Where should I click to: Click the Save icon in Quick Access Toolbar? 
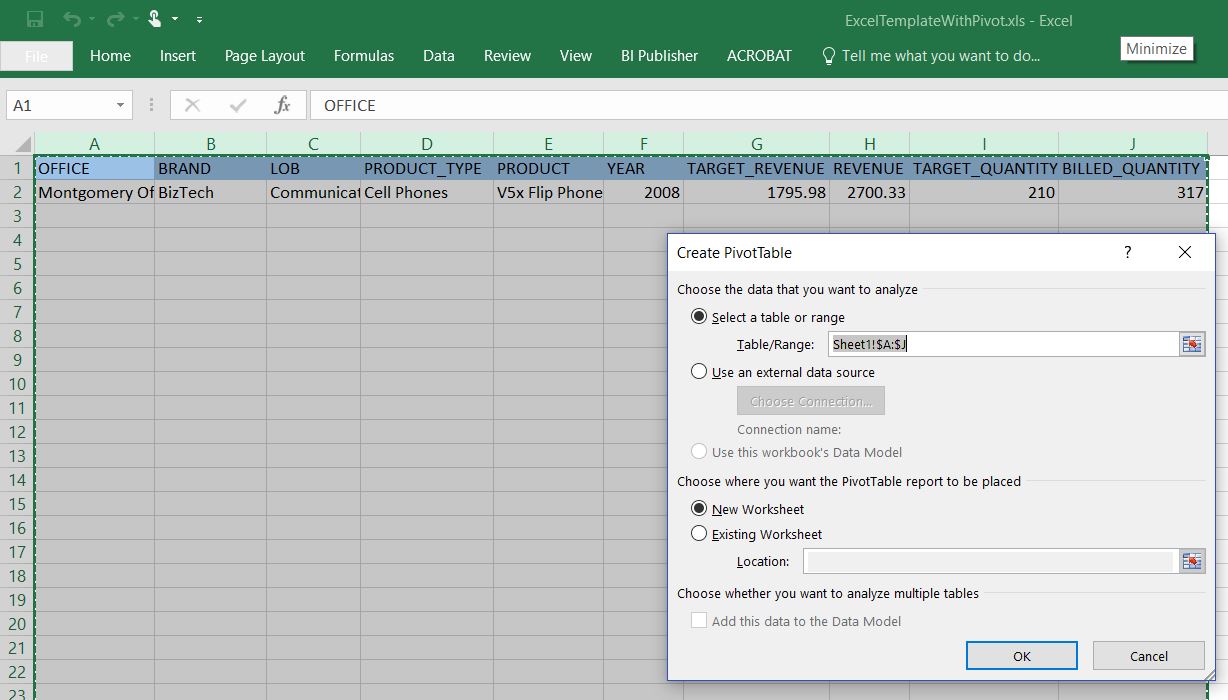(35, 19)
